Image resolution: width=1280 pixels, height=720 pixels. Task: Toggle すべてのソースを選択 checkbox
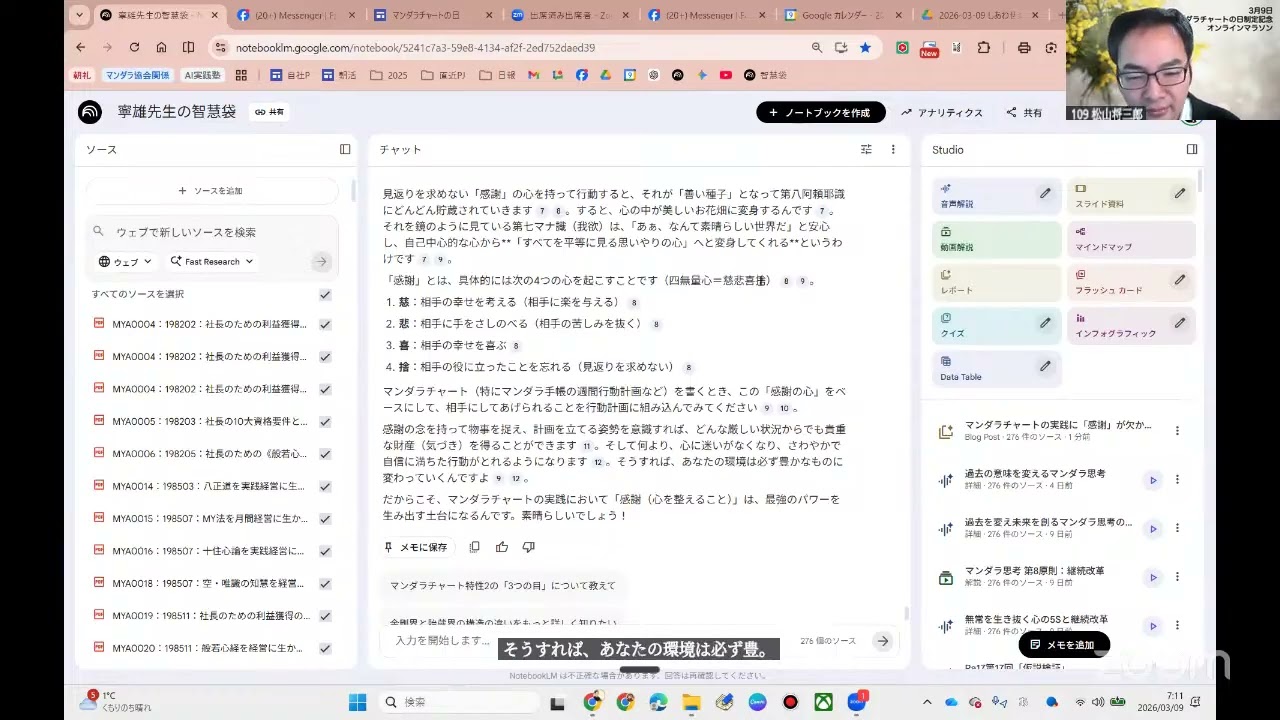tap(325, 294)
